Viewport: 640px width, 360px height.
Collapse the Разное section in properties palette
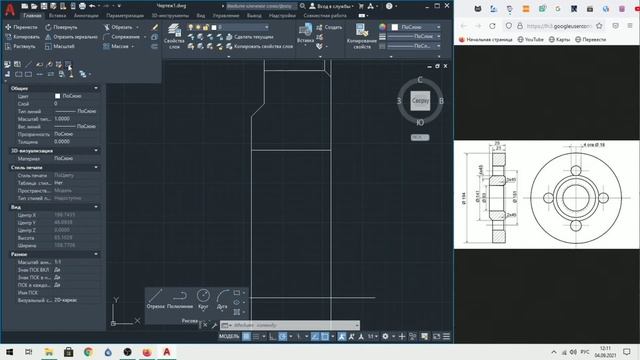[96, 254]
